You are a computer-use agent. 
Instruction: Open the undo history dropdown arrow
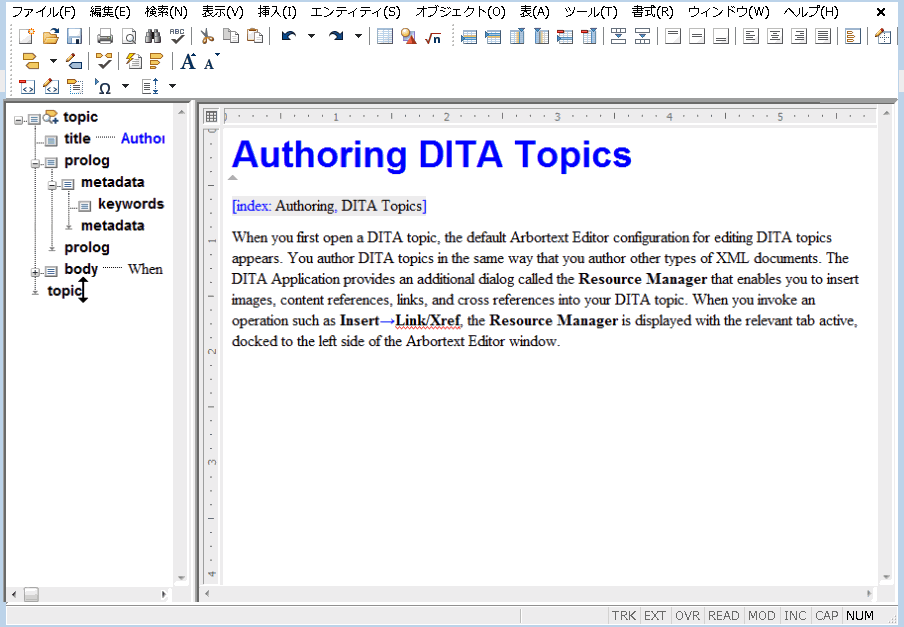(x=311, y=36)
